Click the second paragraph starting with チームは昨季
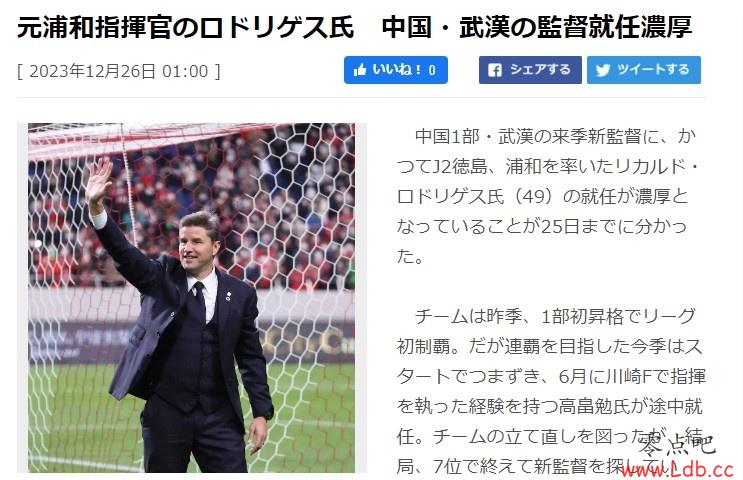Screen dimensions: 743x480 (551, 391)
